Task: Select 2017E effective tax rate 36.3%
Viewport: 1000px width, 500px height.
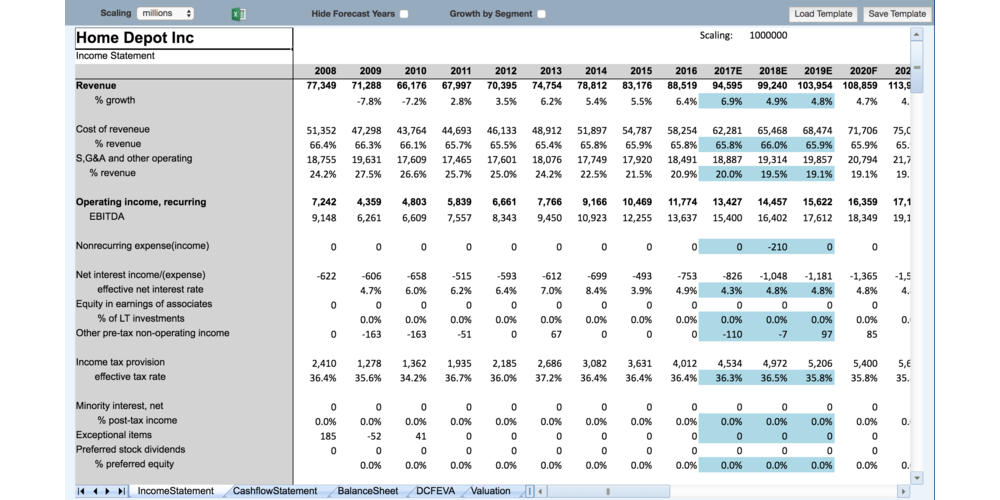Action: point(721,378)
